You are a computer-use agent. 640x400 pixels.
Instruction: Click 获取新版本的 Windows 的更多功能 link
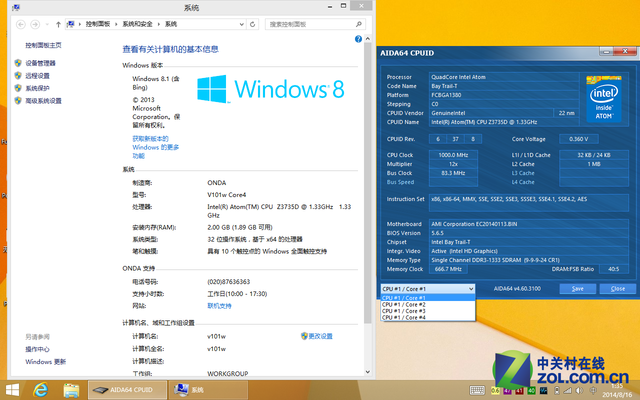[156, 147]
